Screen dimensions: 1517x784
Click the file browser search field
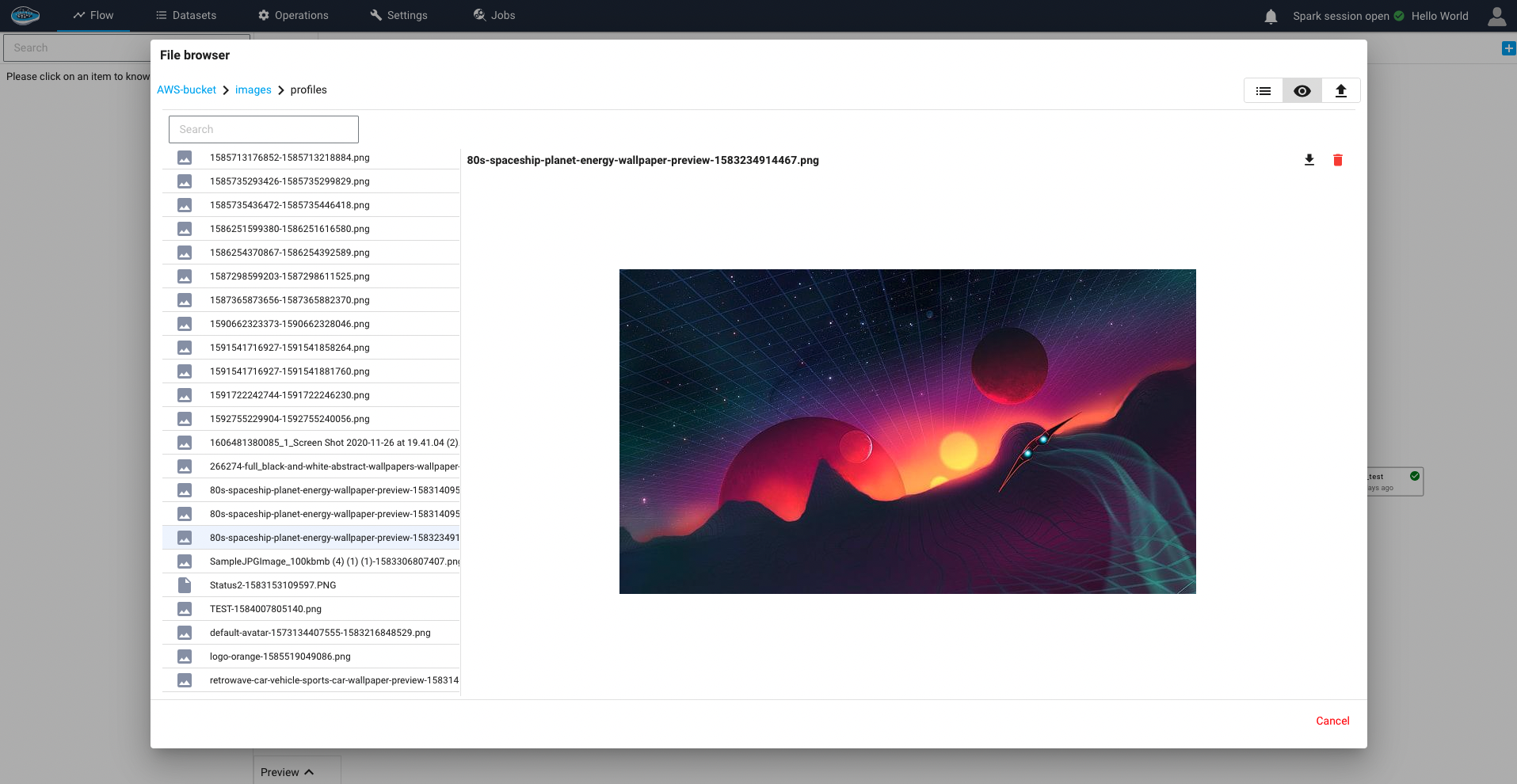coord(263,129)
